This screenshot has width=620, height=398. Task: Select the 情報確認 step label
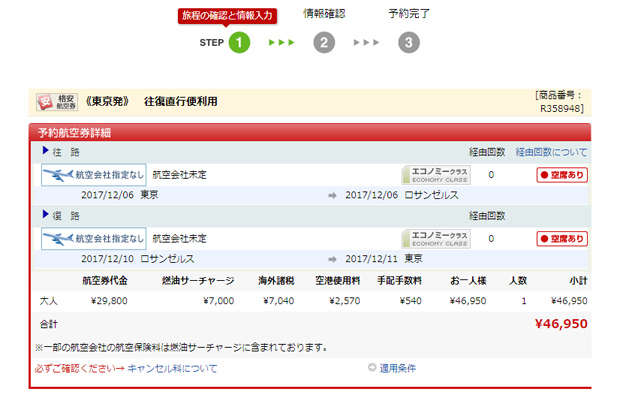(x=324, y=13)
